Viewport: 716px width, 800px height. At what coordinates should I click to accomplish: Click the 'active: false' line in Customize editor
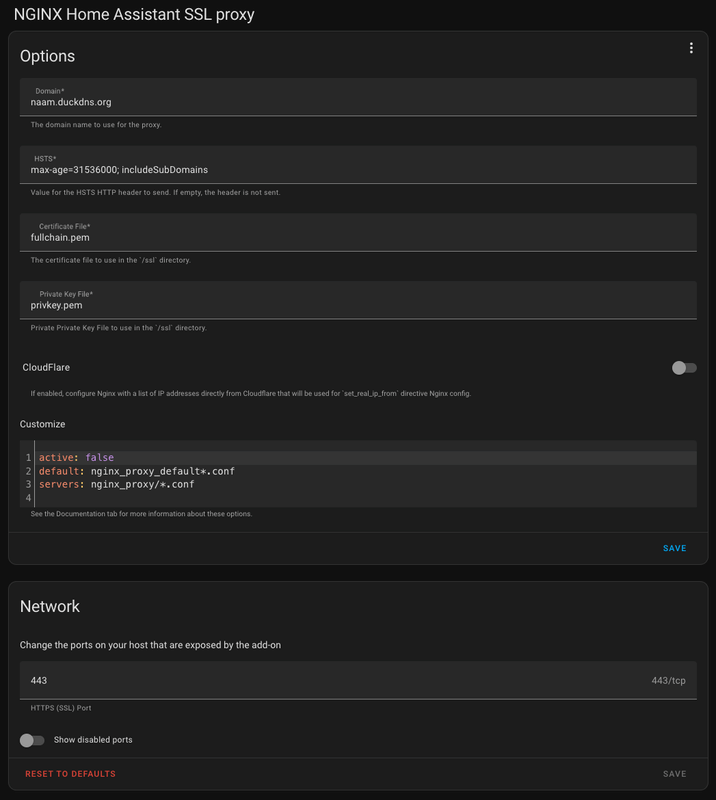point(77,458)
